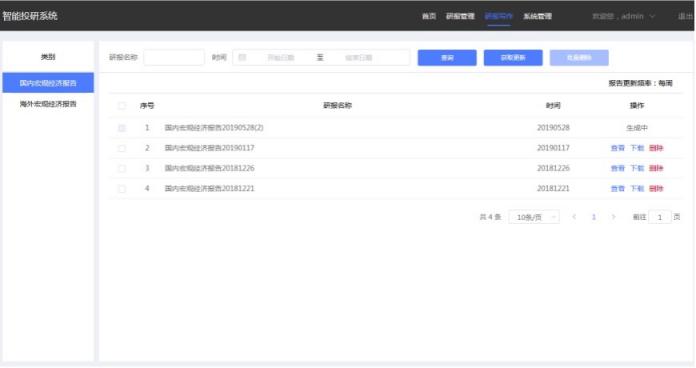The width and height of the screenshot is (696, 368).
Task: Click the 报告更新频率：每周 text
Action: (641, 83)
